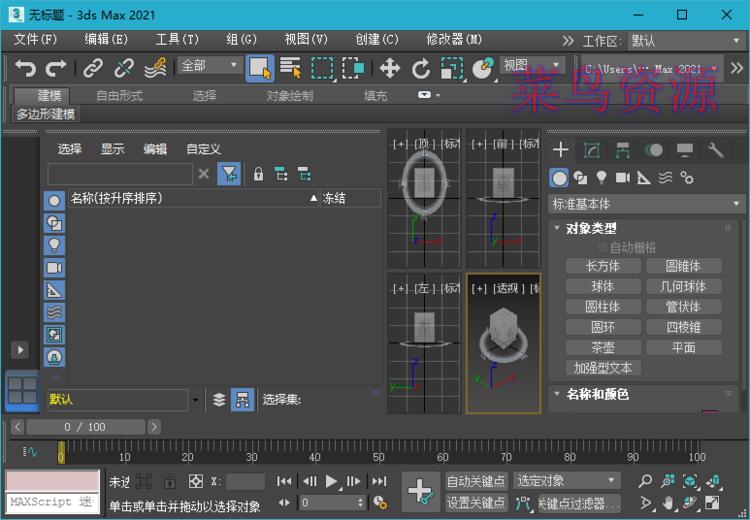Select the Unlink selection tool
The width and height of the screenshot is (750, 520).
pos(124,68)
